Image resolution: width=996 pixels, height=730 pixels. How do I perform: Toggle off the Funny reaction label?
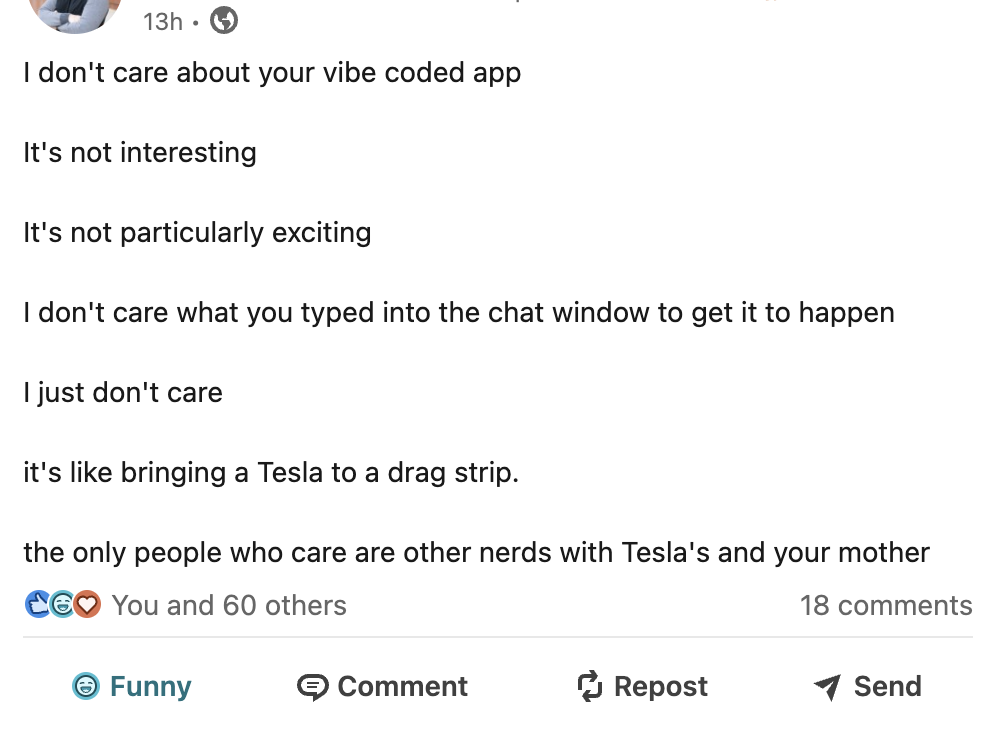pyautogui.click(x=150, y=687)
